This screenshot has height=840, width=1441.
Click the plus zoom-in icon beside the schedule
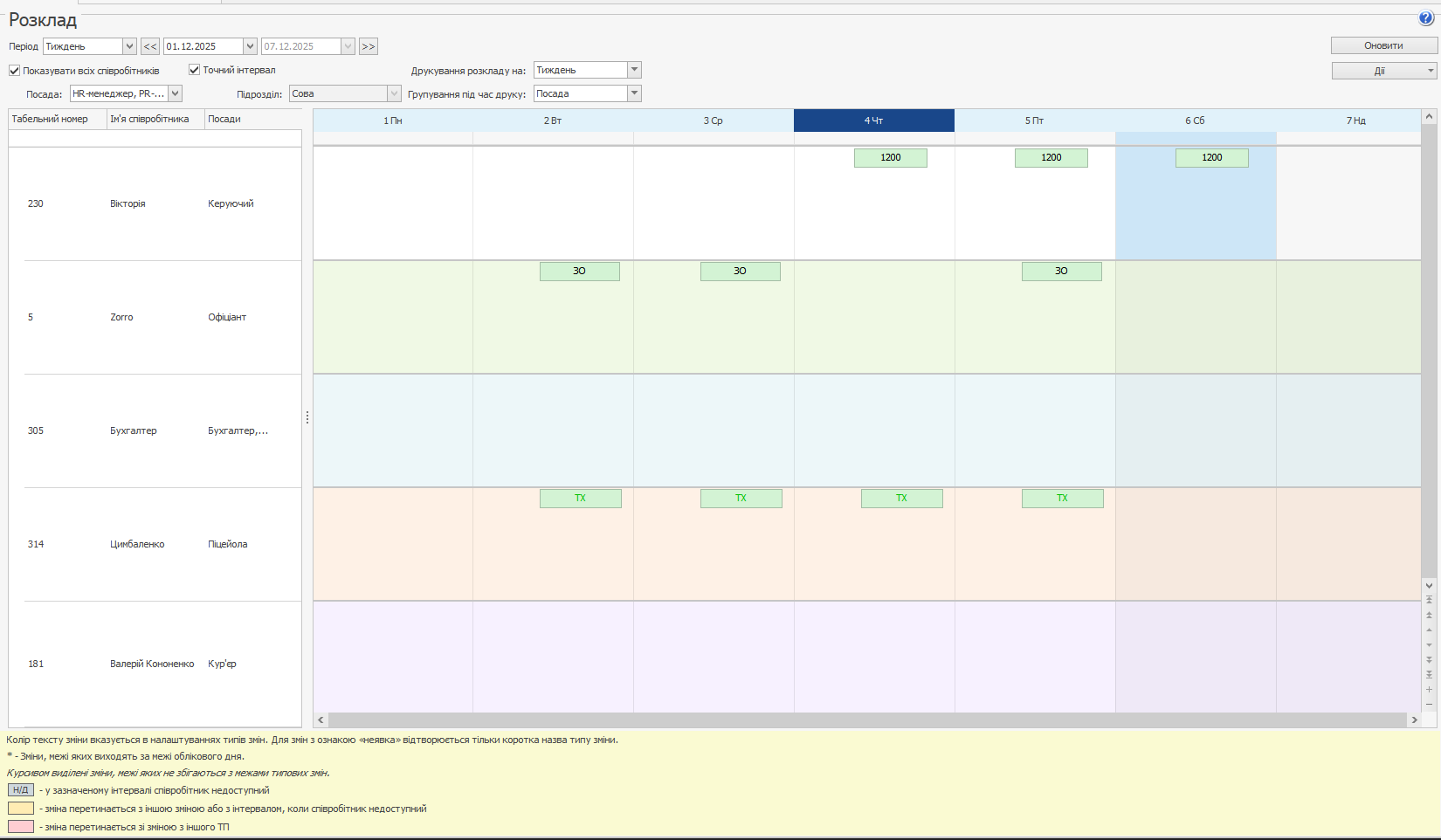coord(1429,690)
